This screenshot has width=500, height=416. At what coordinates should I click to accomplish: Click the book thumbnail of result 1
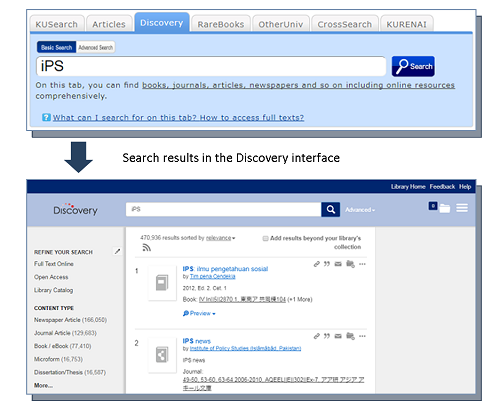pos(162,283)
